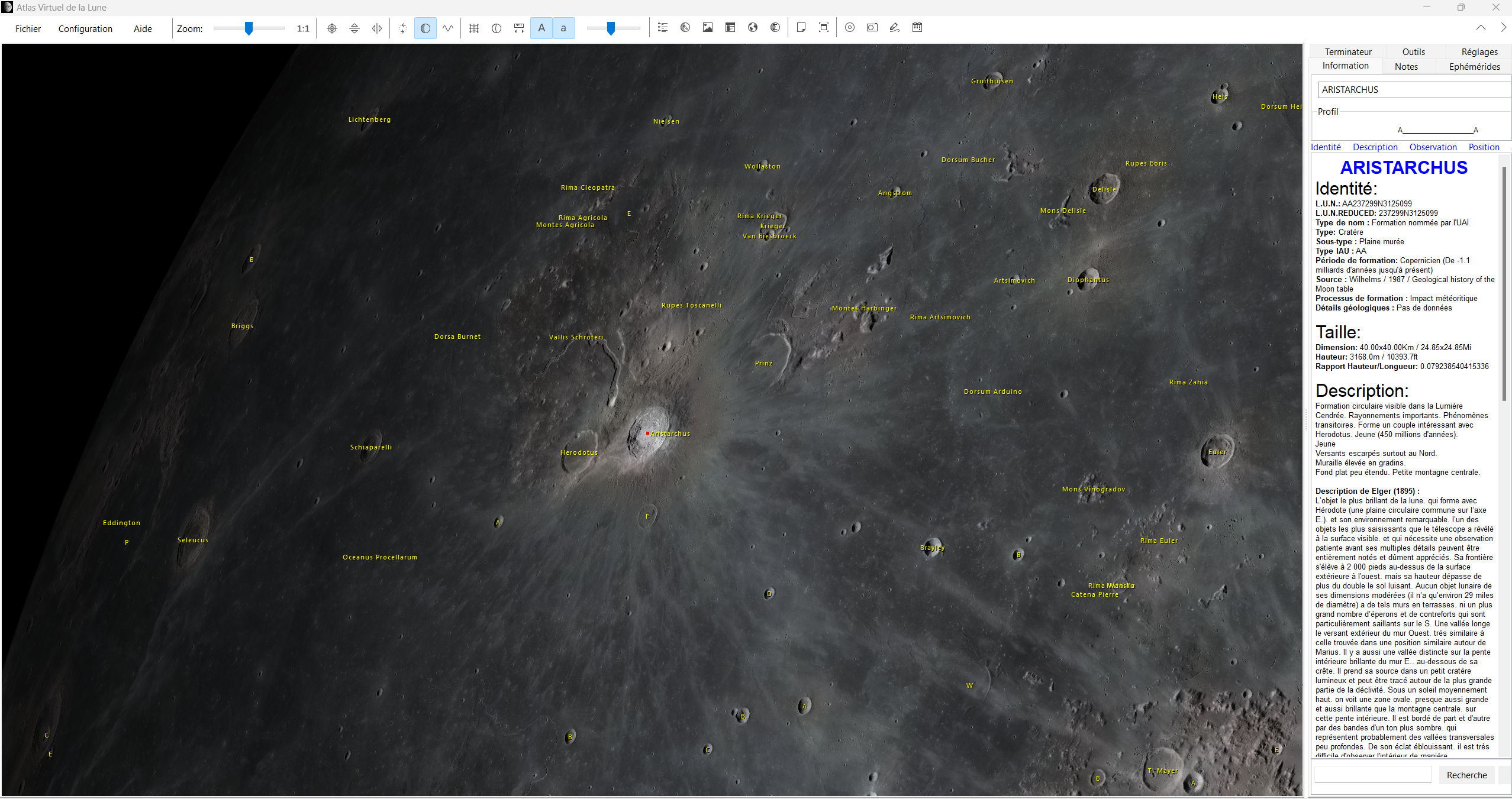
Task: Toggle the coordinate grid overlay icon
Action: [x=474, y=28]
